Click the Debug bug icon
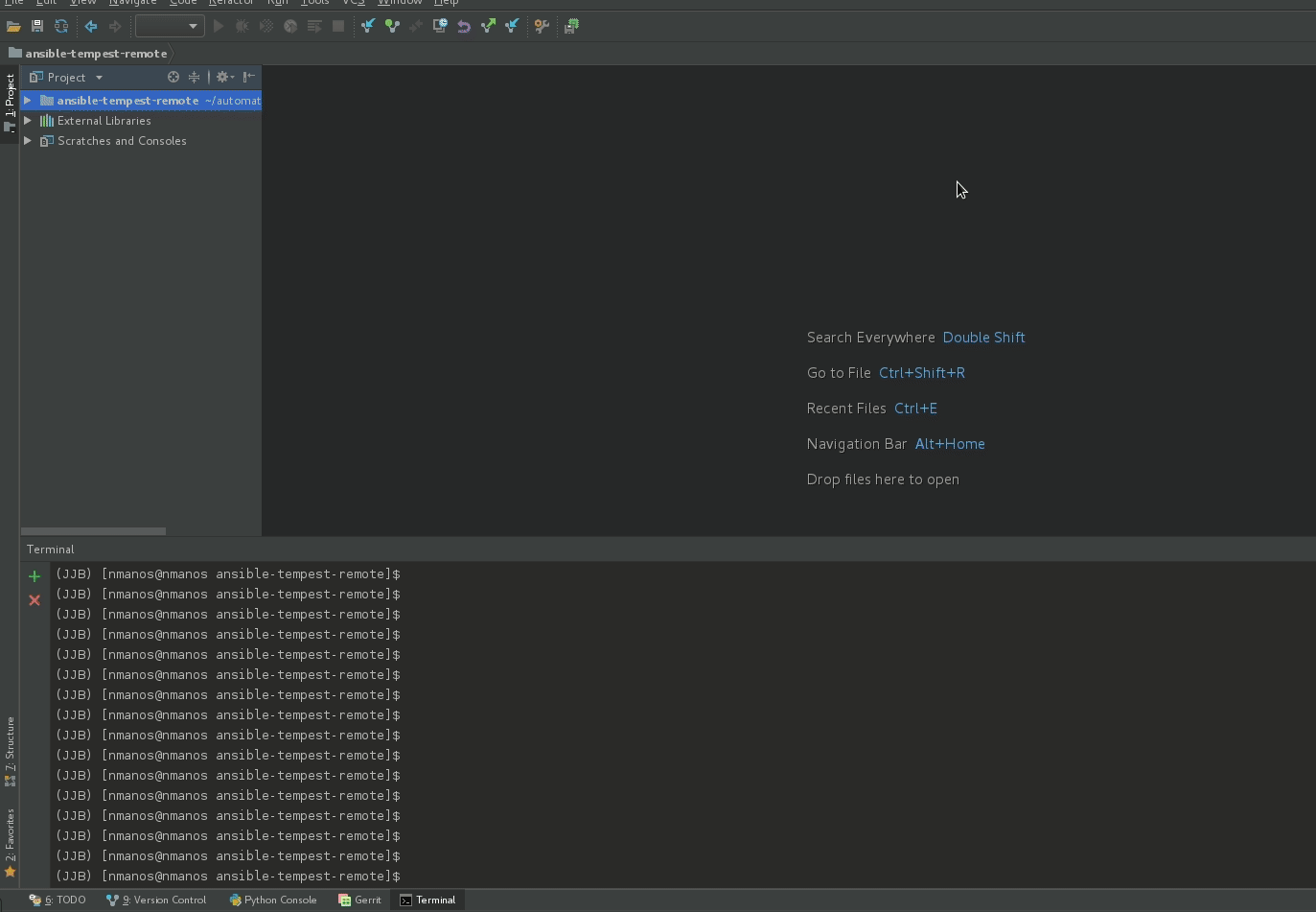 point(242,27)
